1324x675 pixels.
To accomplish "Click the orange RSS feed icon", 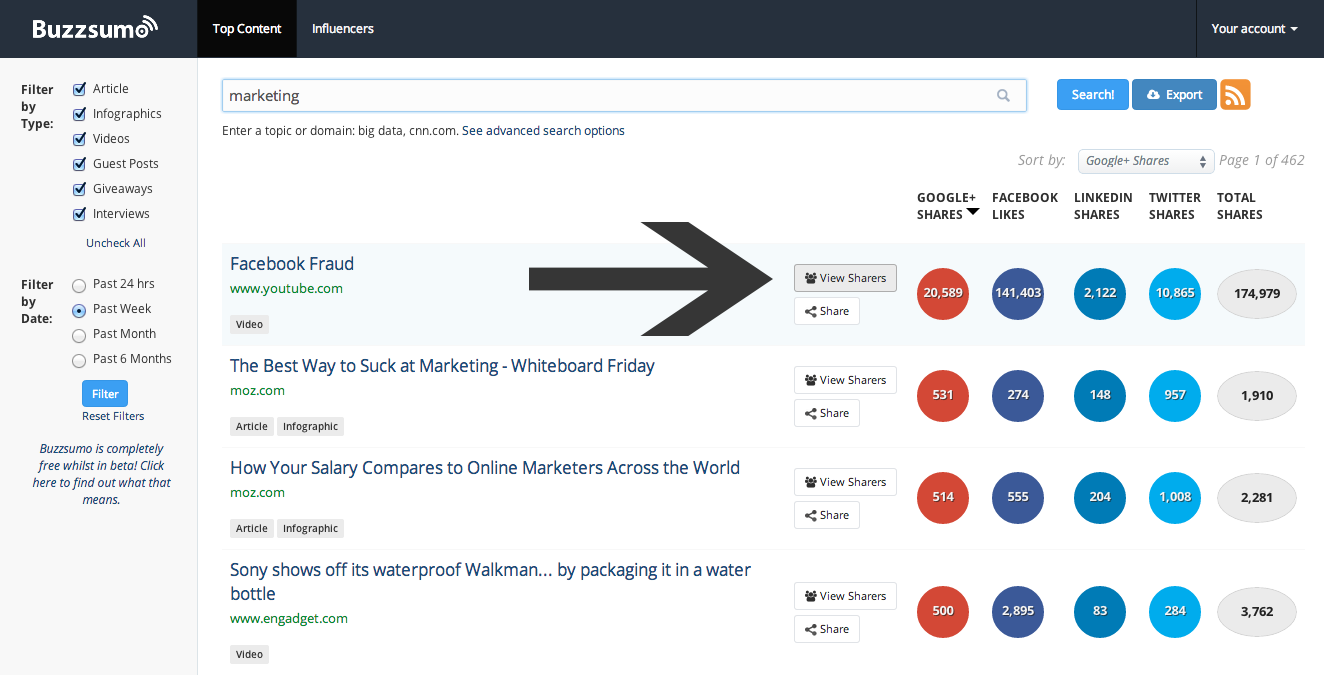I will point(1235,95).
